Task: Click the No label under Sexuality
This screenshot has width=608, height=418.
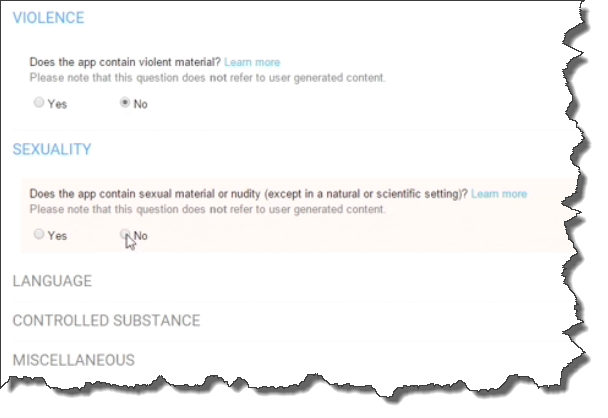Action: 140,236
